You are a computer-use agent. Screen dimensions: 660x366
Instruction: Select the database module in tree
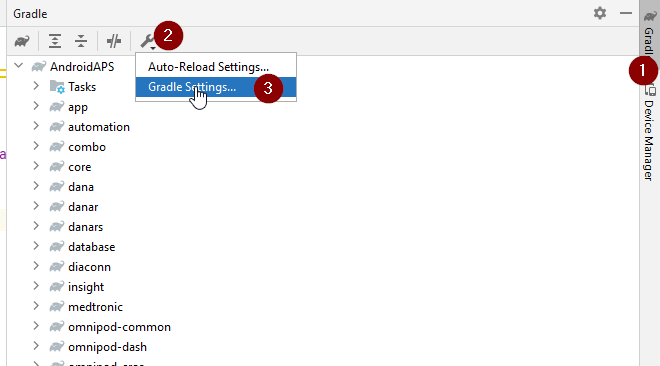pyautogui.click(x=91, y=247)
